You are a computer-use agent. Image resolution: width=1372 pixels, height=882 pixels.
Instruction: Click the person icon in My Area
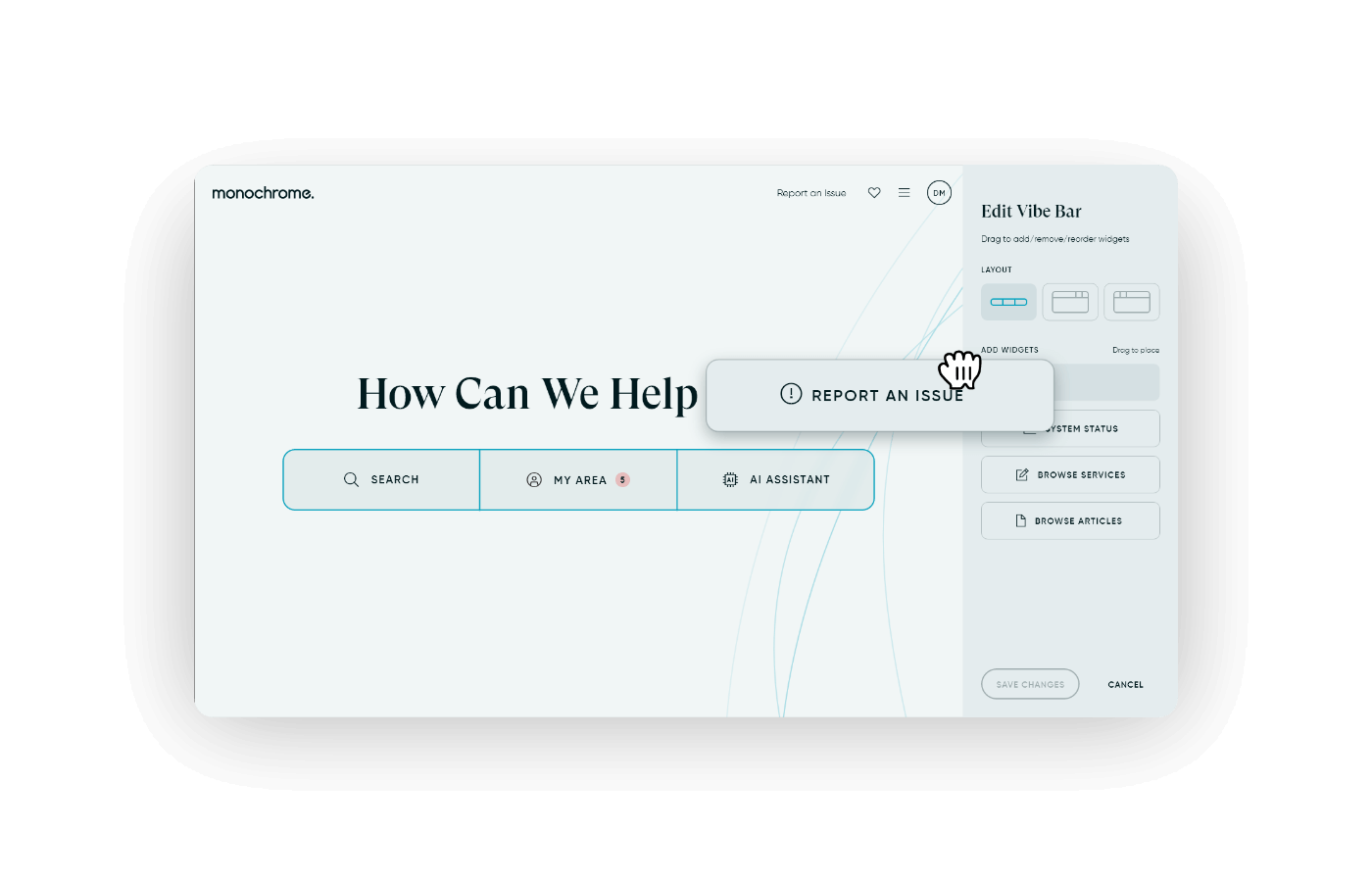tap(534, 479)
